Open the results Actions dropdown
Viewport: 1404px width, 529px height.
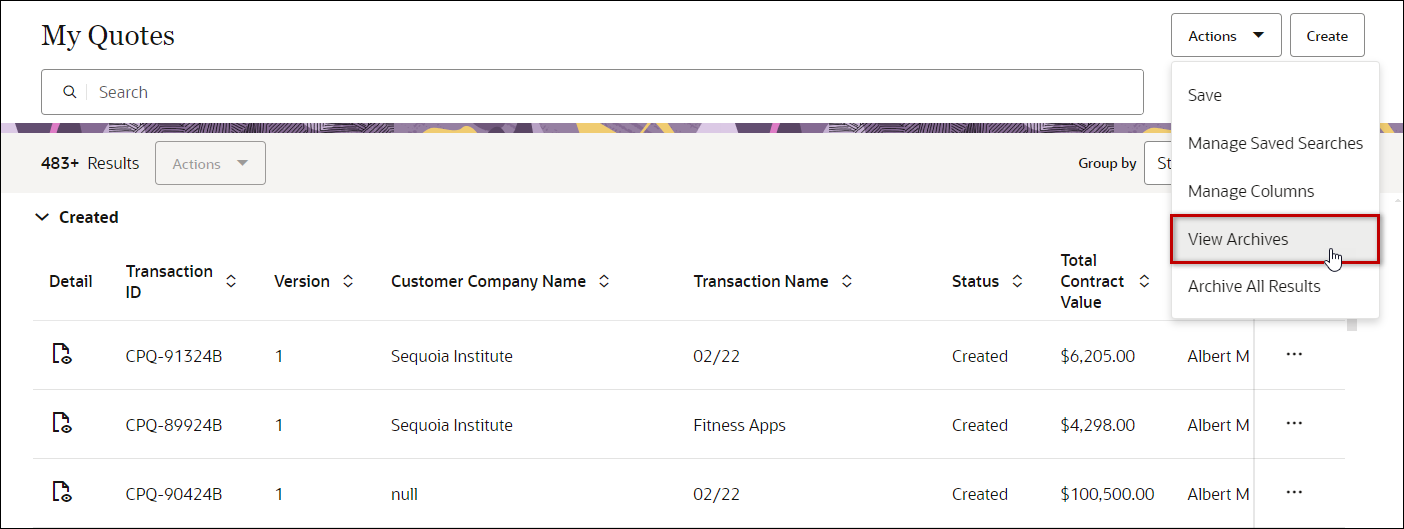click(x=210, y=164)
